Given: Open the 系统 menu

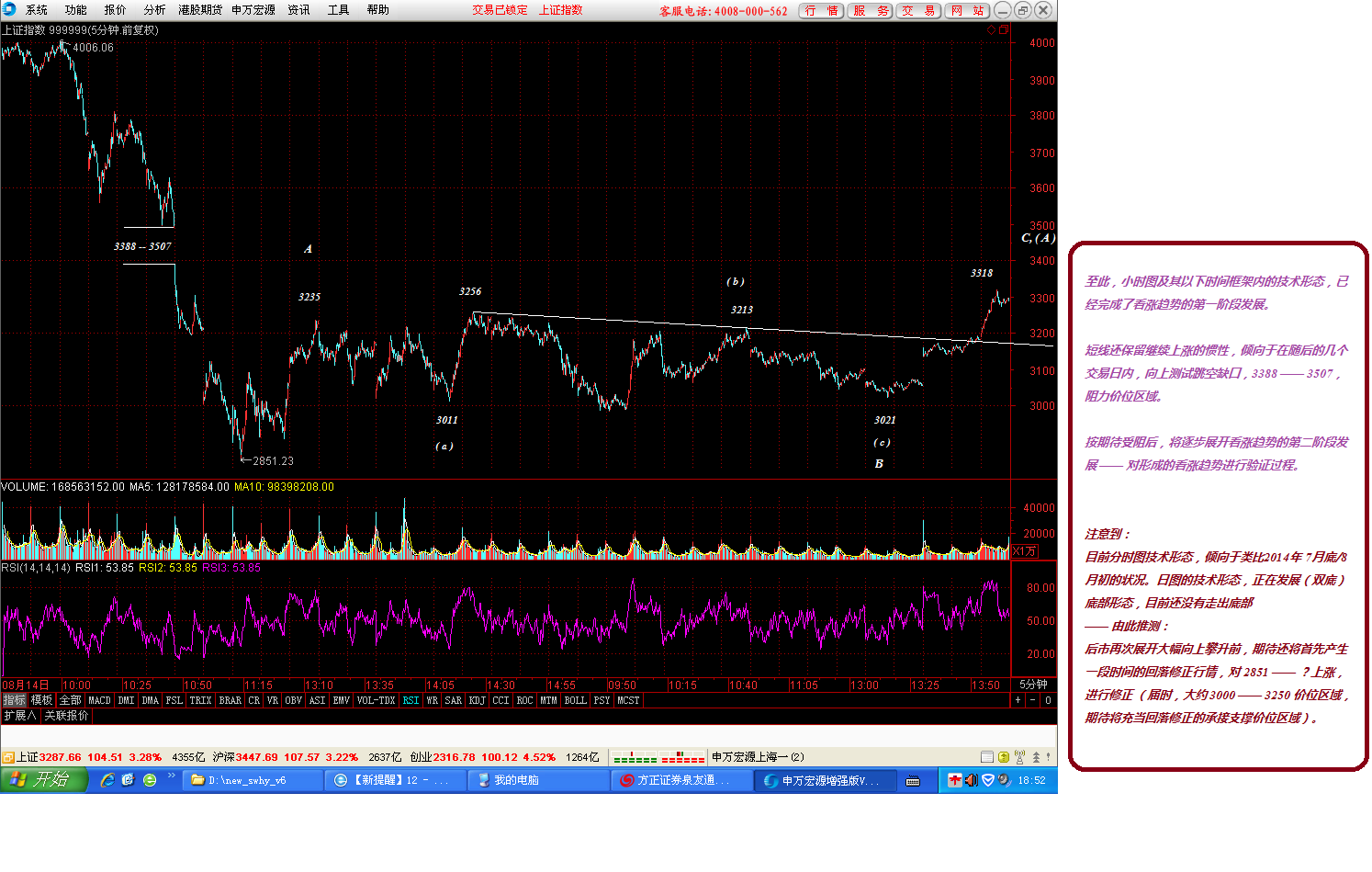Looking at the screenshot, I should point(37,10).
